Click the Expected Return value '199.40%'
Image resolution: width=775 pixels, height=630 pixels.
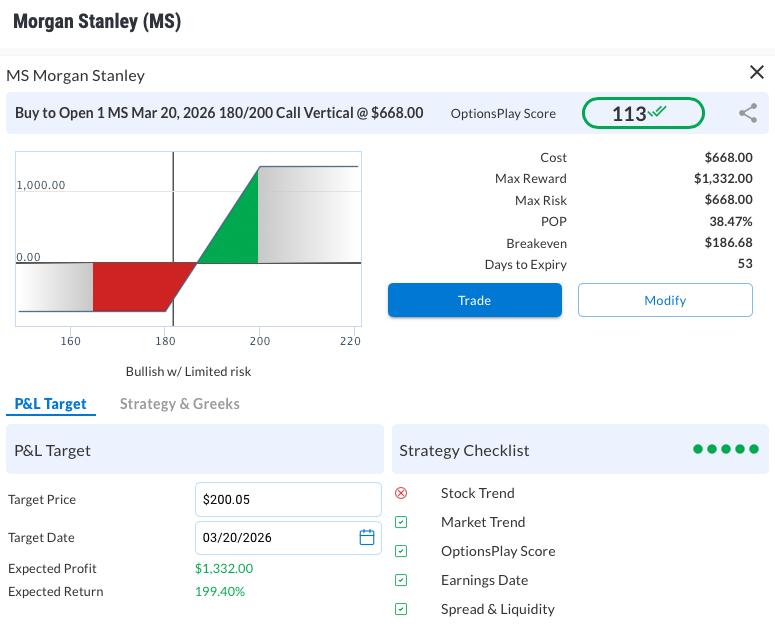[x=220, y=591]
